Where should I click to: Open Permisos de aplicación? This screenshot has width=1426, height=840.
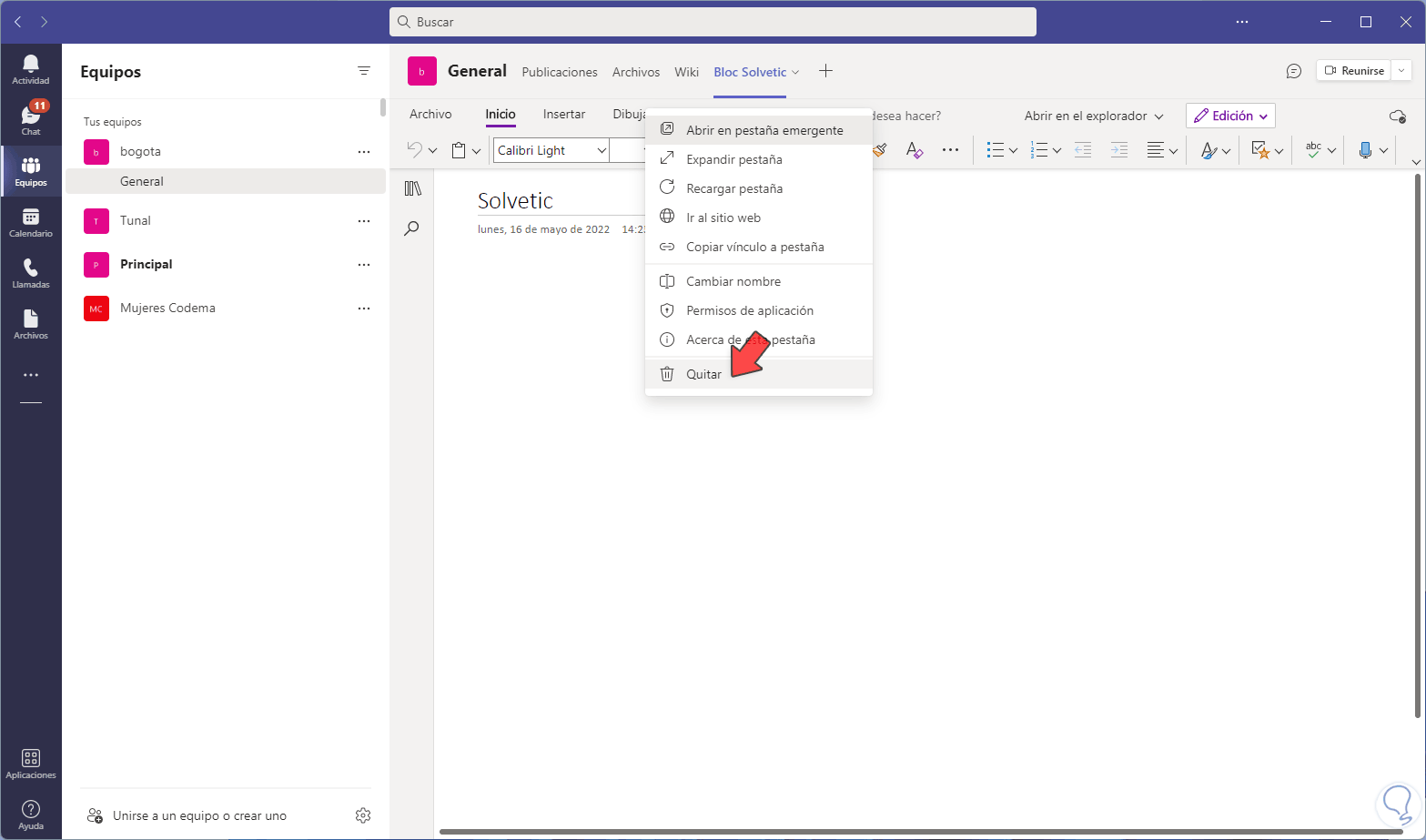[x=759, y=310]
